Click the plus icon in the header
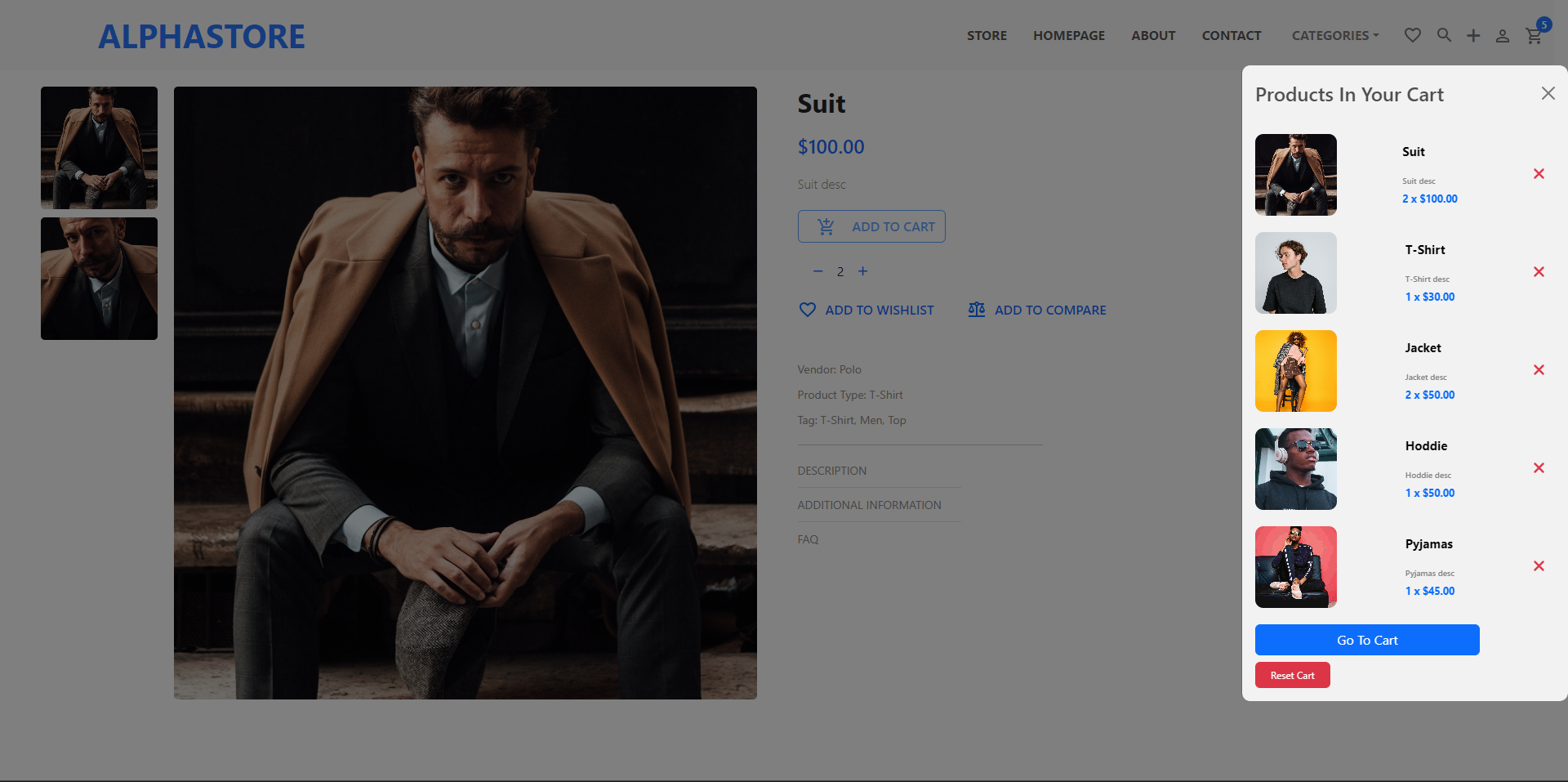The image size is (1568, 782). point(1473,35)
